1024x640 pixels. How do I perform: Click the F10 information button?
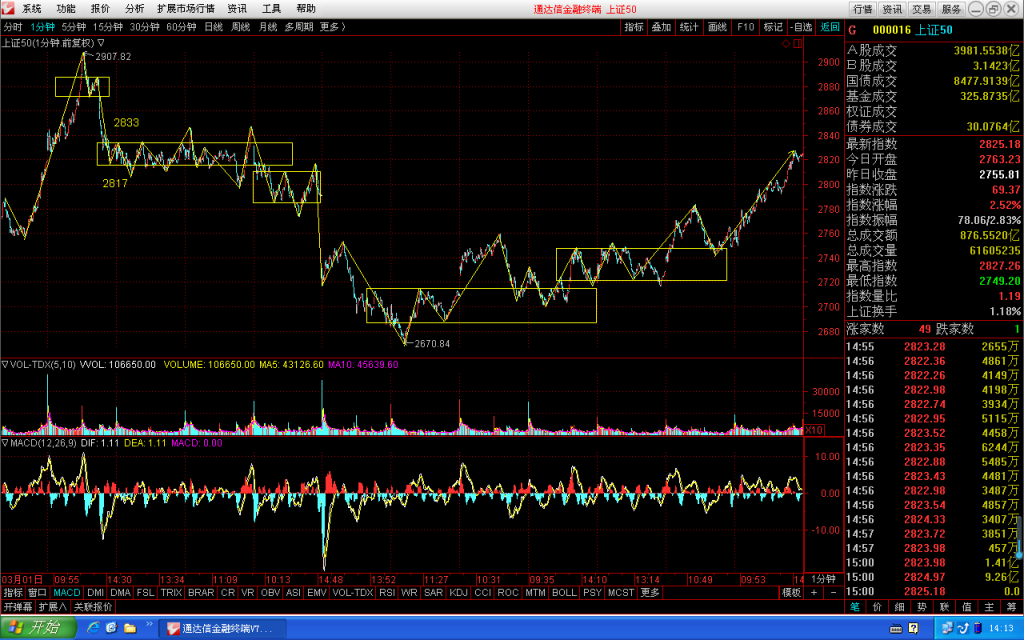pos(746,27)
